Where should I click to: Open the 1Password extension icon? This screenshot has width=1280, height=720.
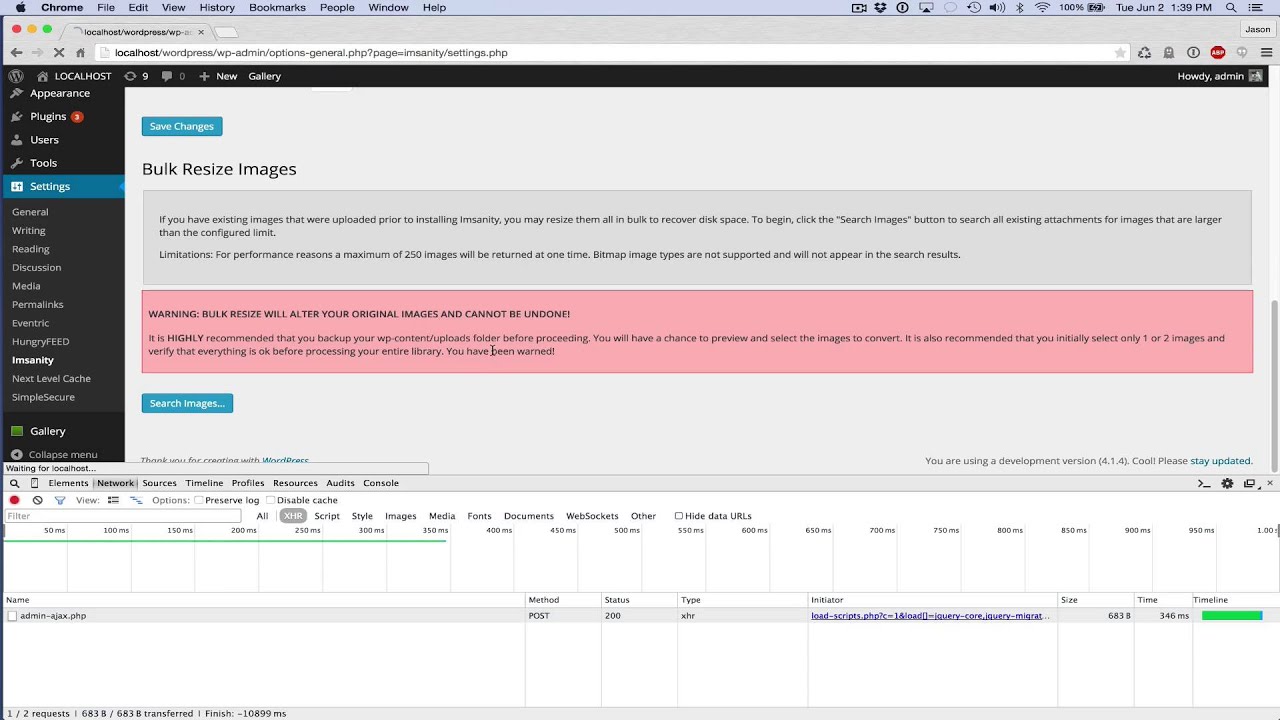(1193, 53)
